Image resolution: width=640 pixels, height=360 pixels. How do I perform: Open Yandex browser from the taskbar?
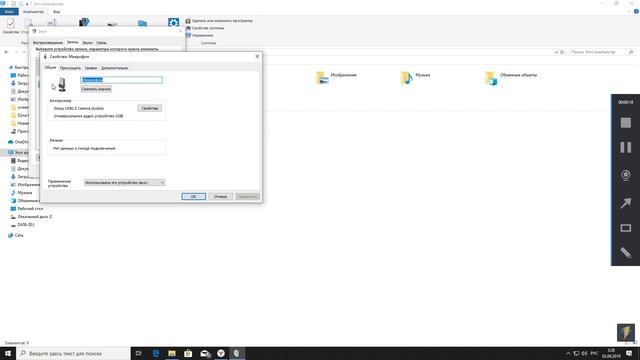point(221,353)
